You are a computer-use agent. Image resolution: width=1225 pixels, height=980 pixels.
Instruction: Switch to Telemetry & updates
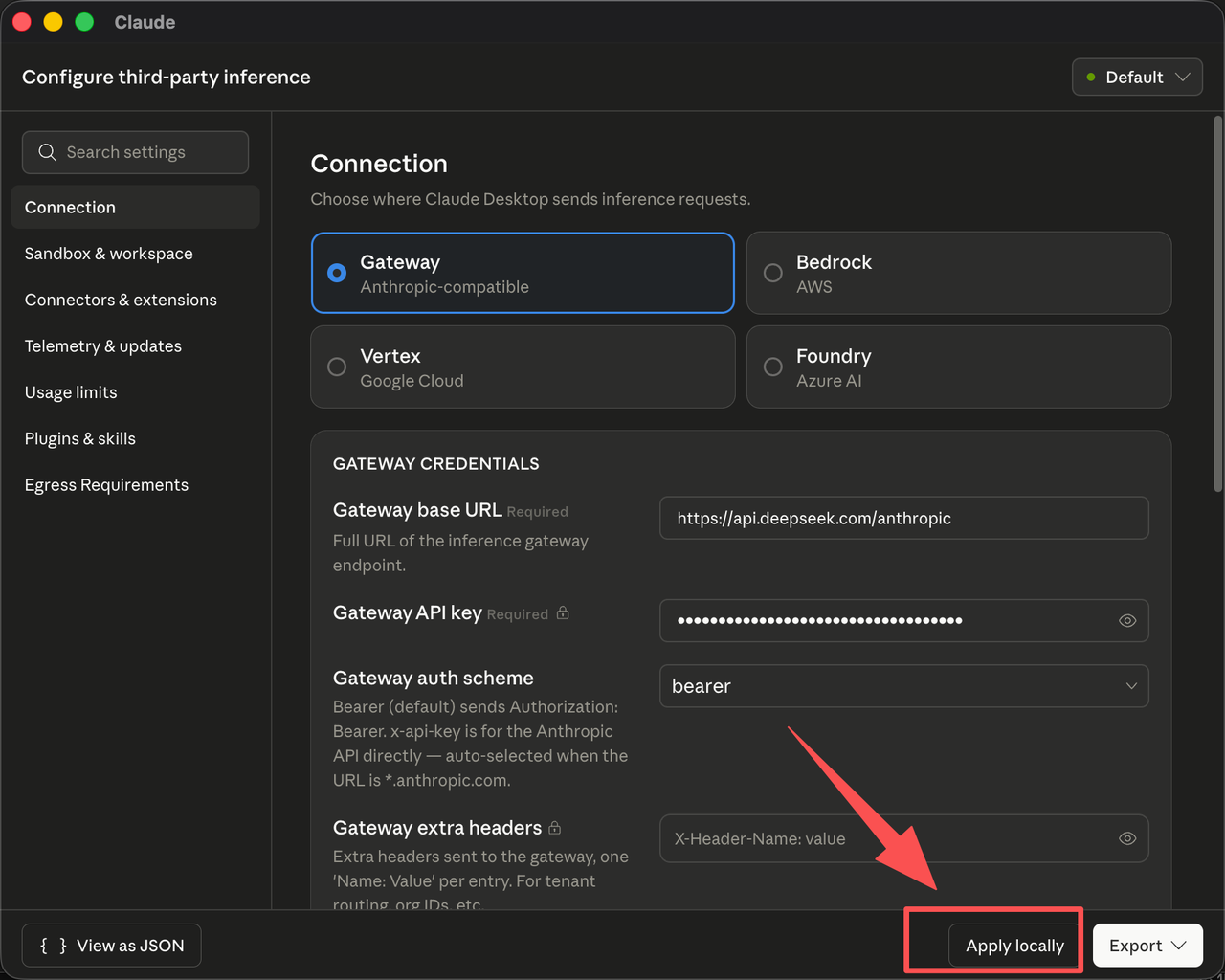(x=135, y=345)
